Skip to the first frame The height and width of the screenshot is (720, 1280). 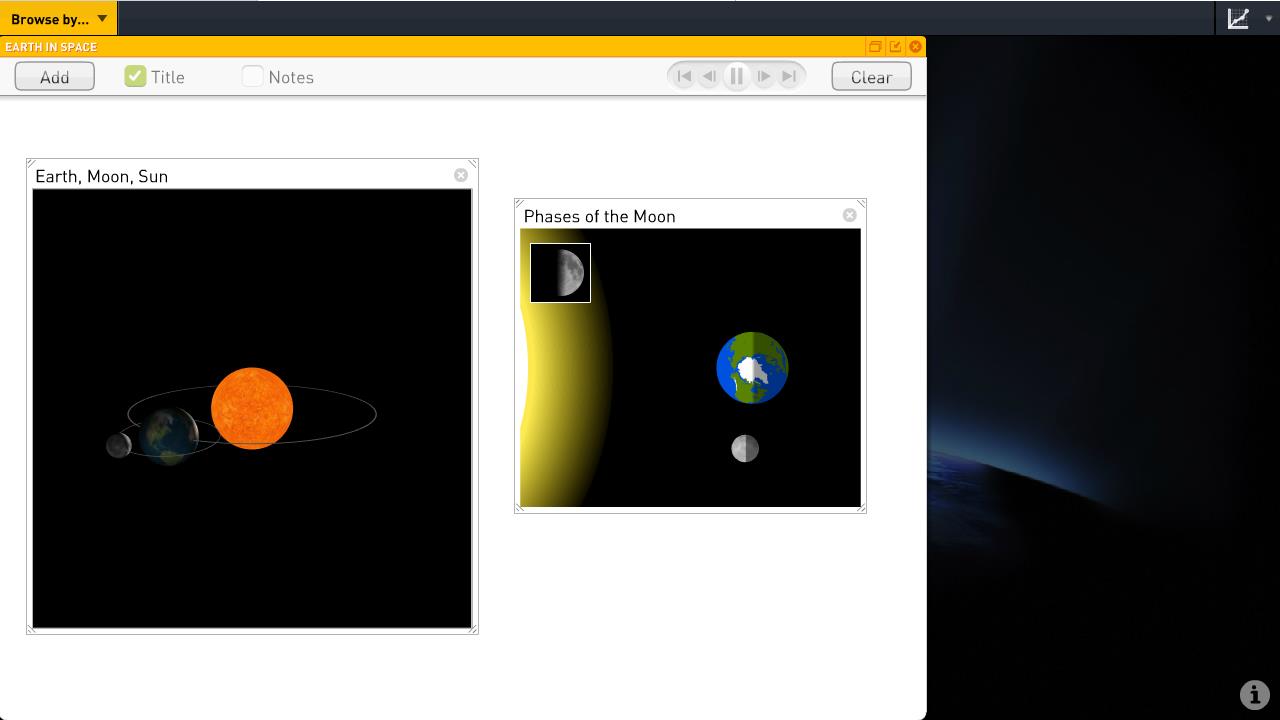pyautogui.click(x=684, y=76)
